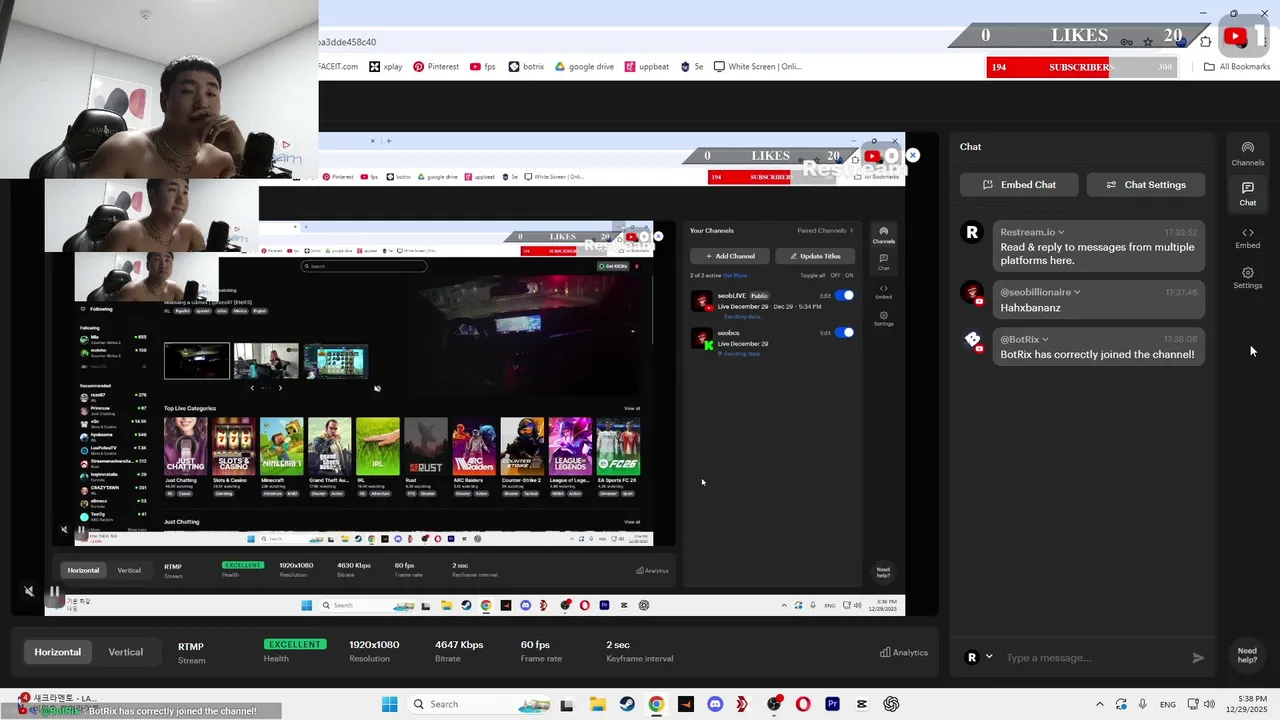Open the Need help bubble at the bottom right
This screenshot has height=720, width=1280.
[x=1247, y=655]
